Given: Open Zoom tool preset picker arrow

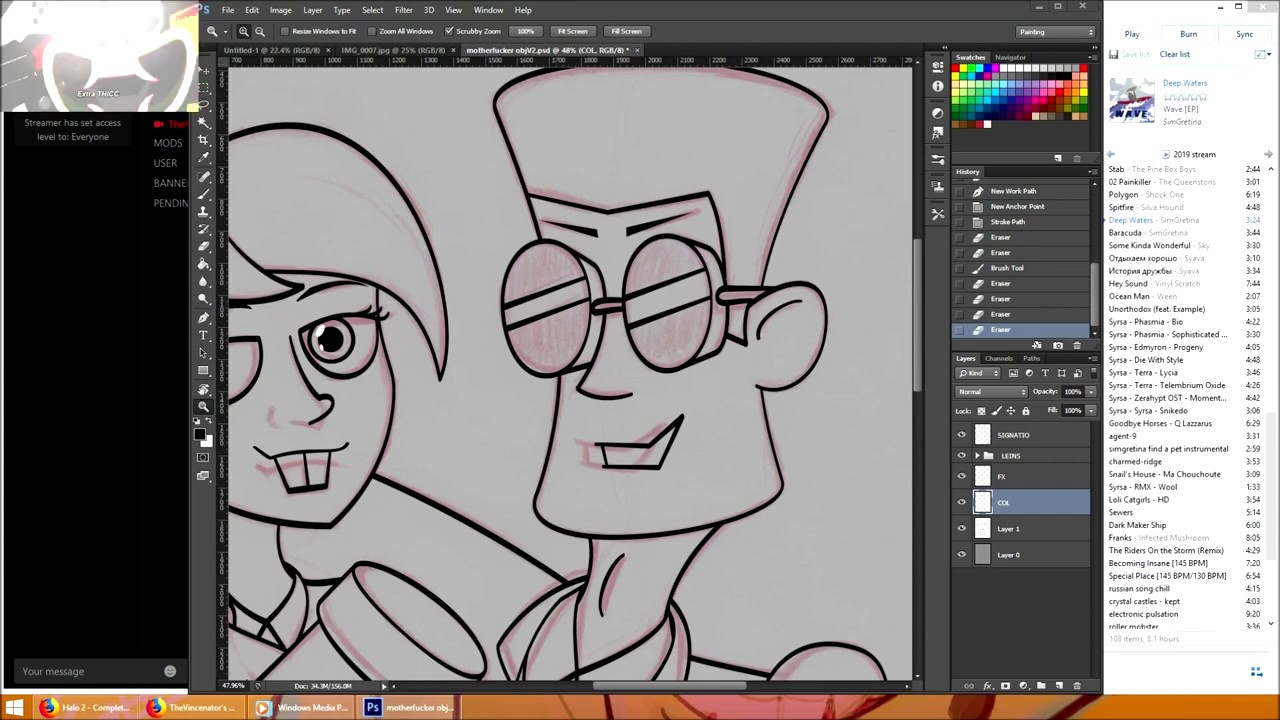Looking at the screenshot, I should coord(225,31).
